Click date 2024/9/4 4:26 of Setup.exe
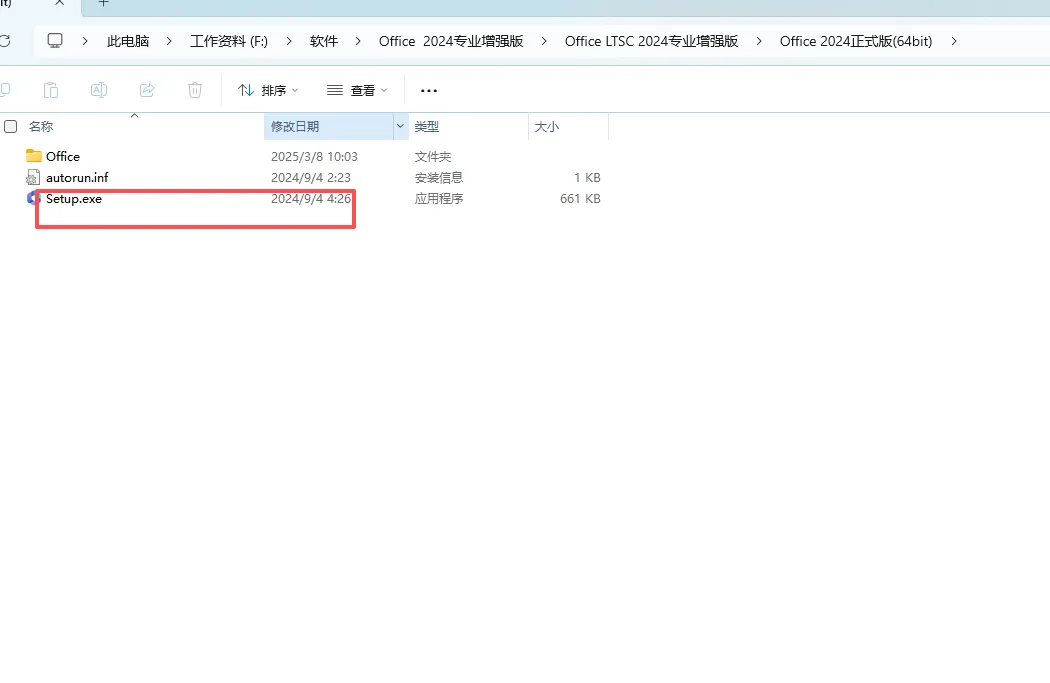 311,199
